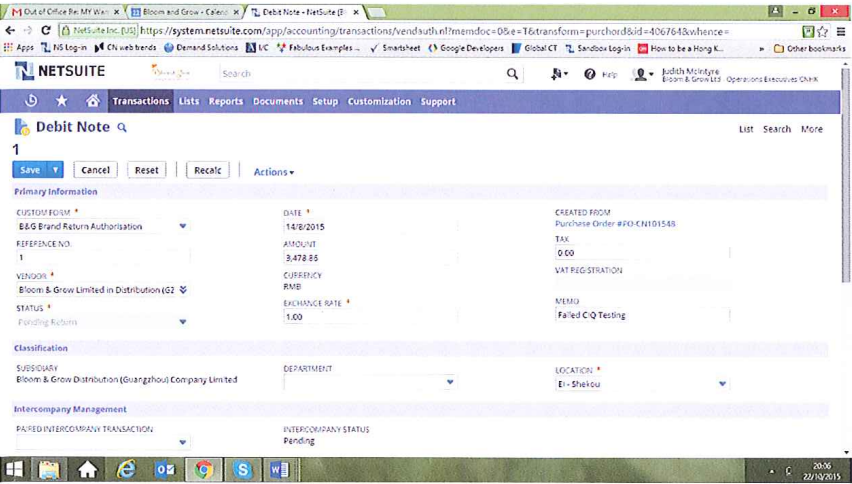Open Paired Intercompany Transaction dropdown
852x484 pixels.
coord(183,443)
